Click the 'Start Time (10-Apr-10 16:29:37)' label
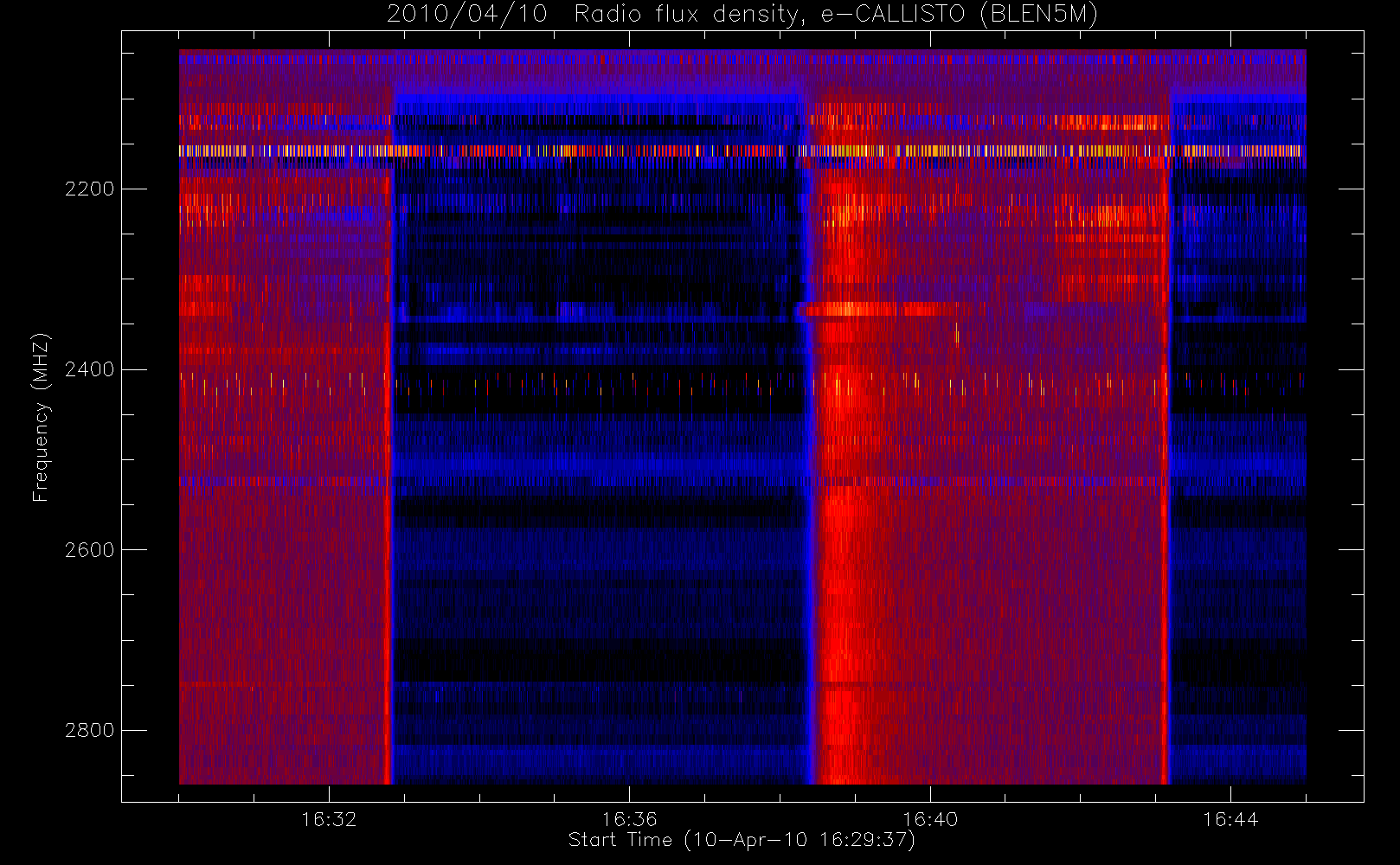 (742, 840)
